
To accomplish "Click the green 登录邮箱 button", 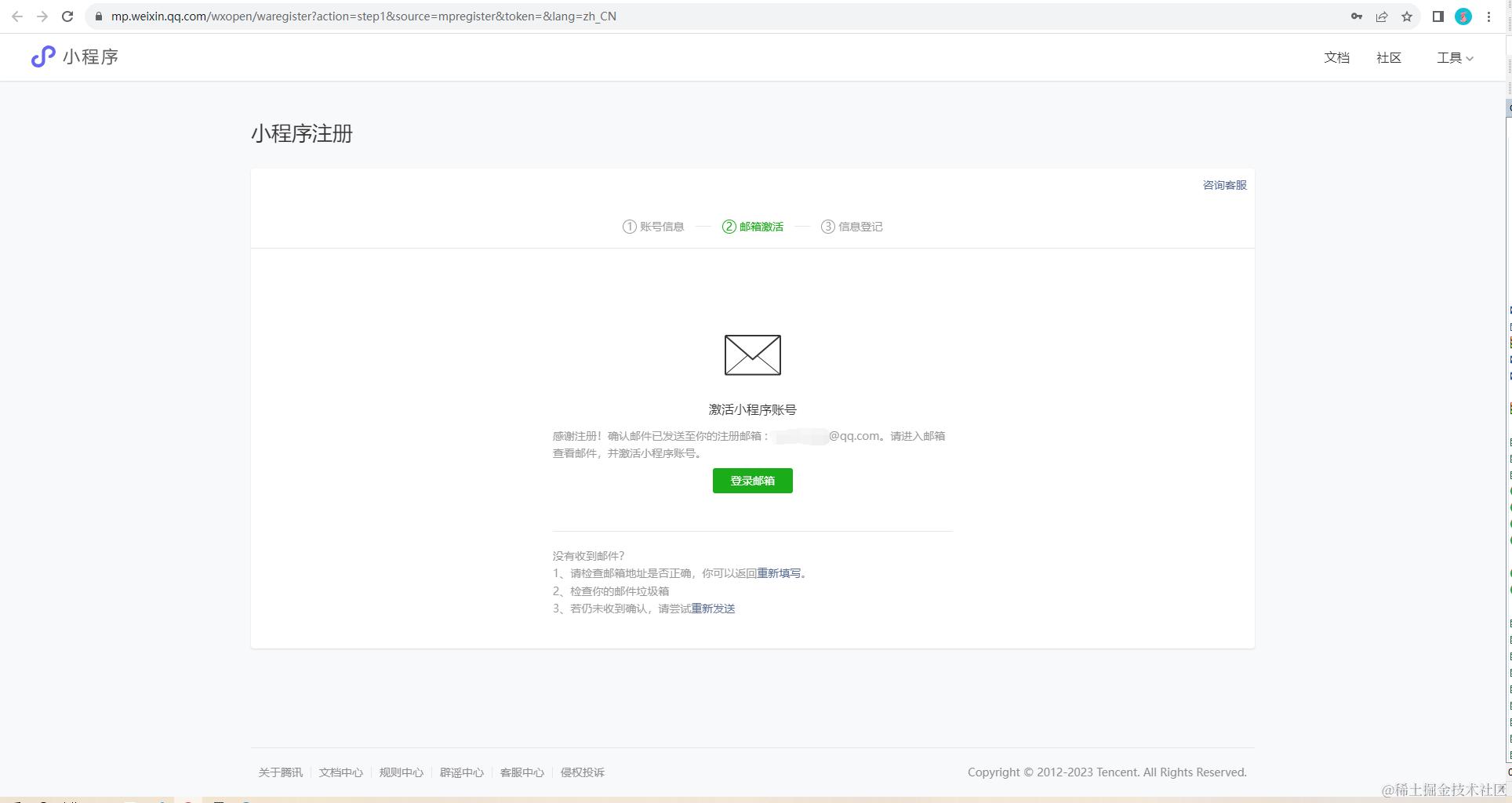I will (753, 481).
